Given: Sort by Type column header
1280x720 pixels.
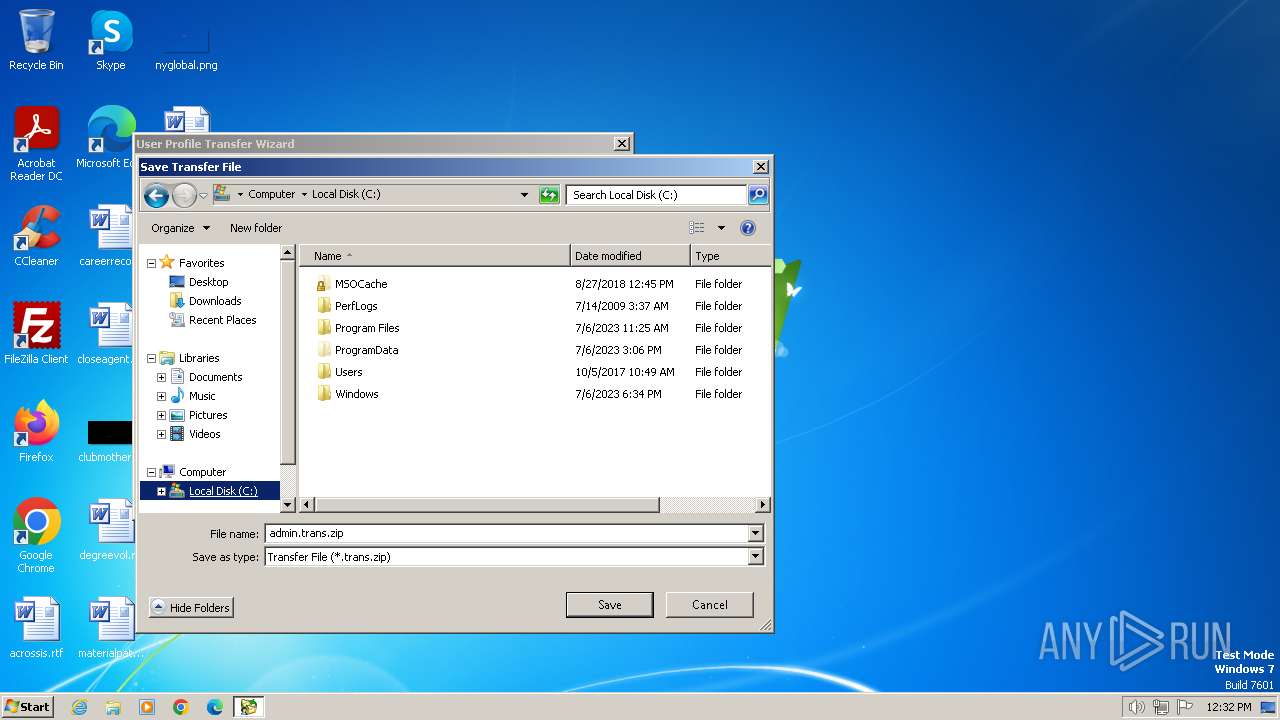Looking at the screenshot, I should [731, 256].
